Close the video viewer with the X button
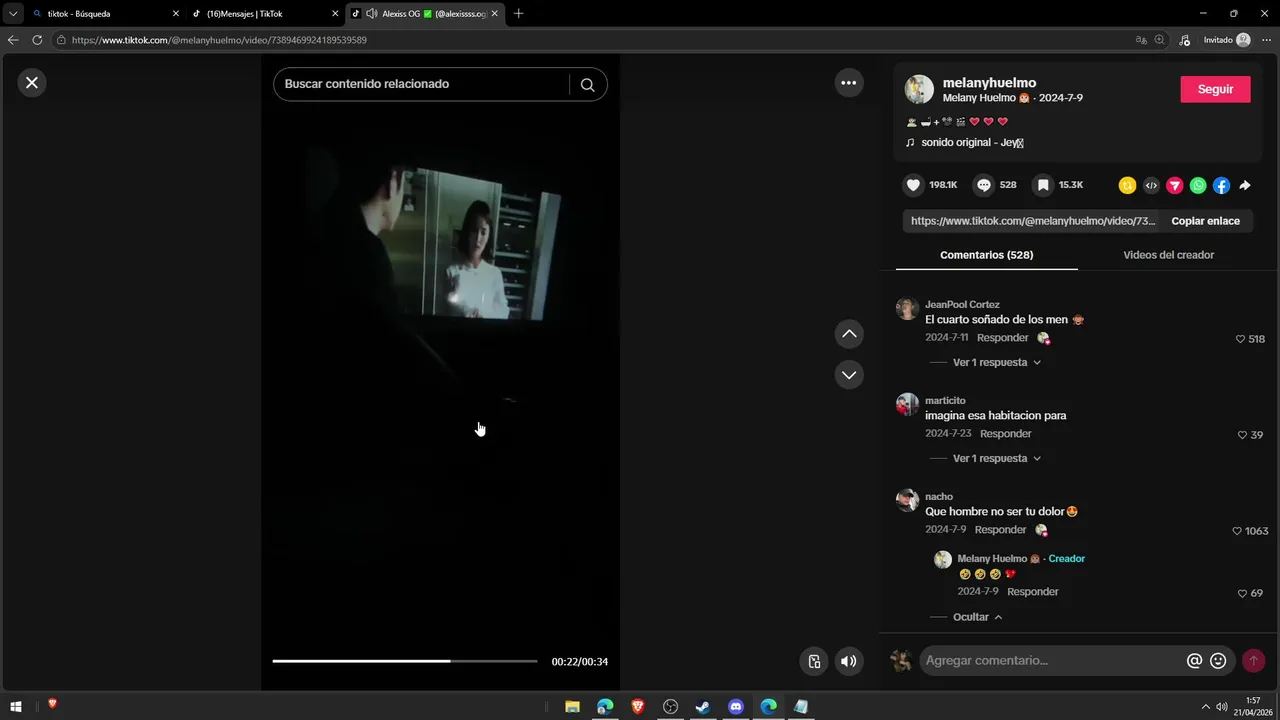 pyautogui.click(x=32, y=82)
